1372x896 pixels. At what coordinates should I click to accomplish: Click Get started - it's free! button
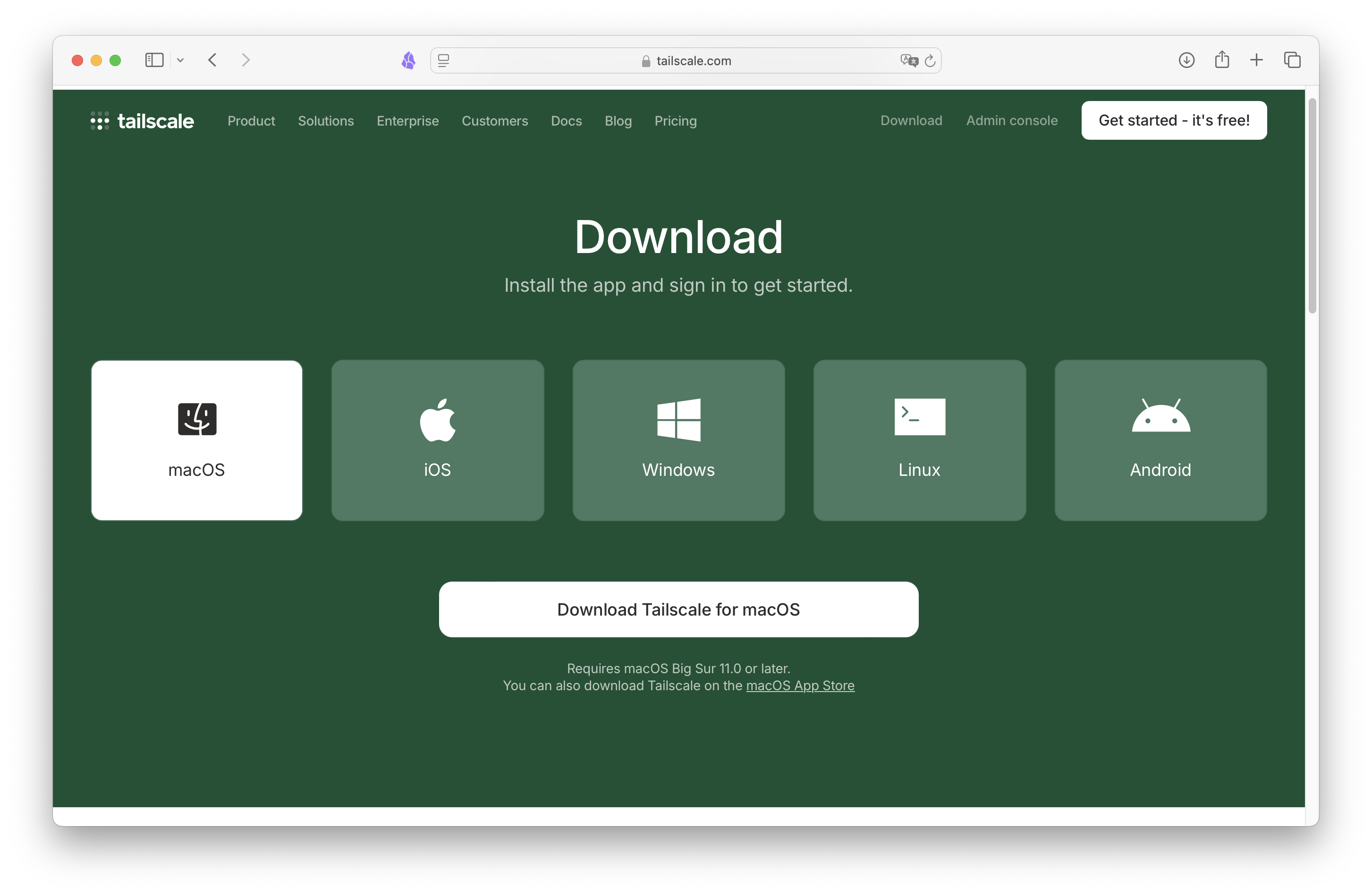coord(1173,120)
